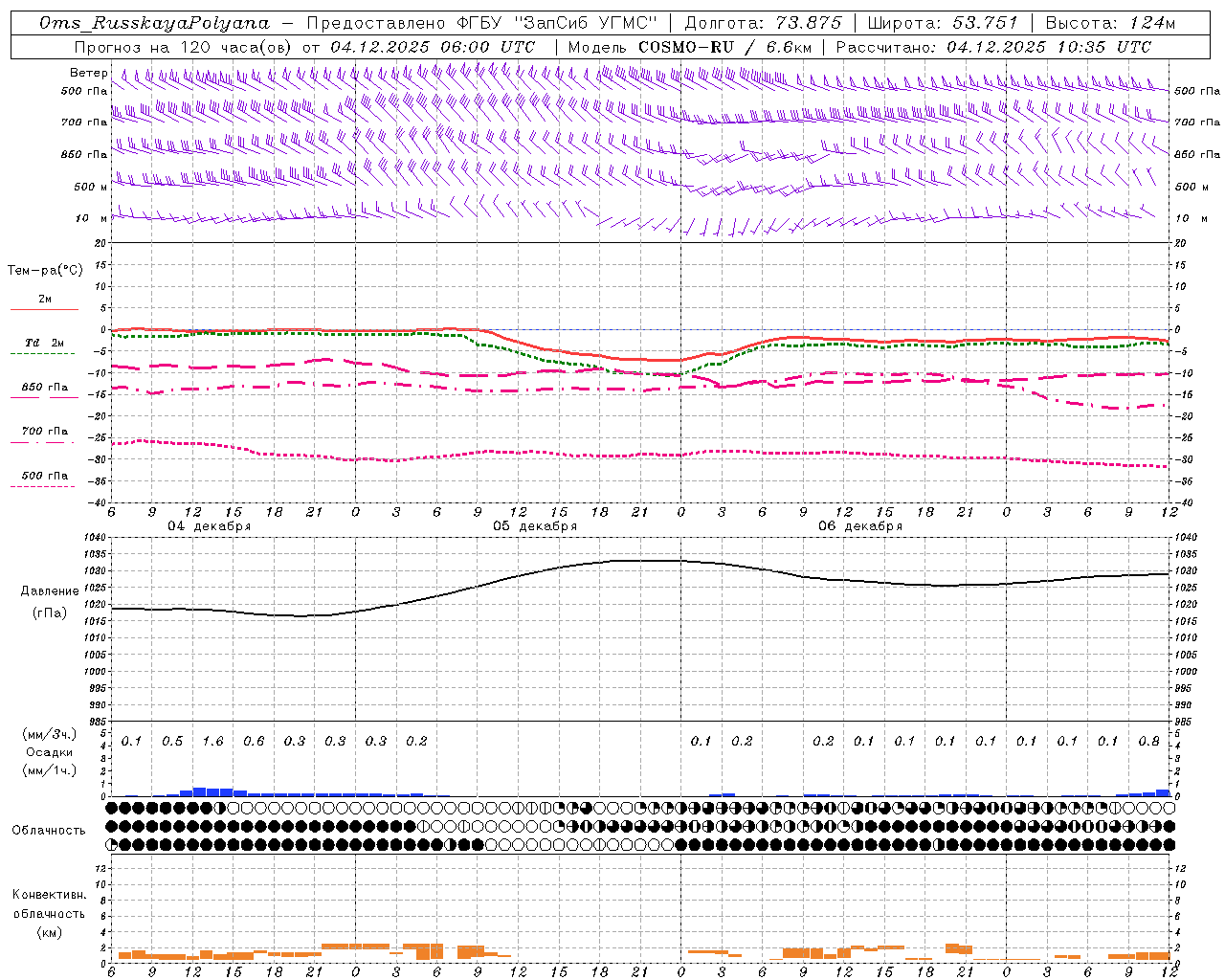Click the '(мм/3ч.)' precipitation unit label
The image size is (1225, 980).
49,734
